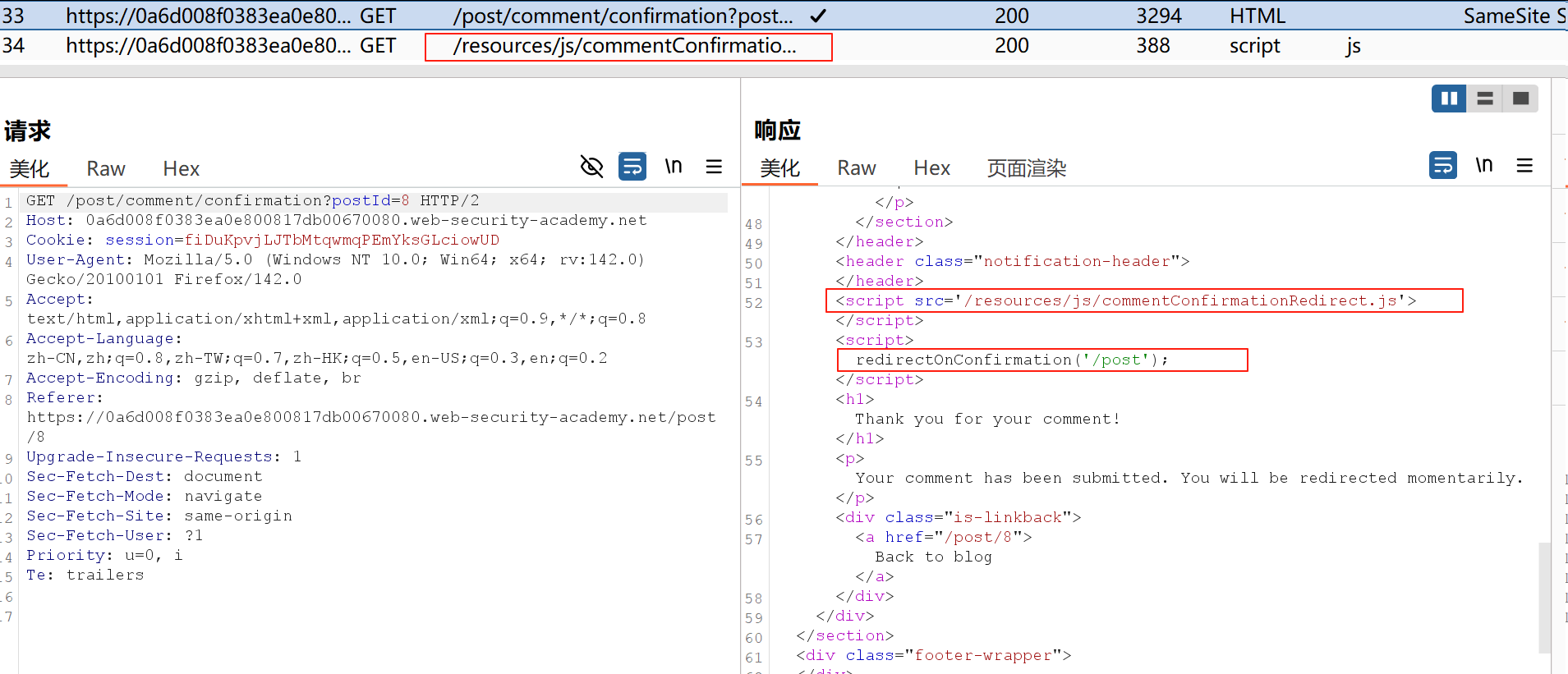Click the Upgrade-Insecure-Requests header line
Screen dimensions: 1568x674
[163, 456]
